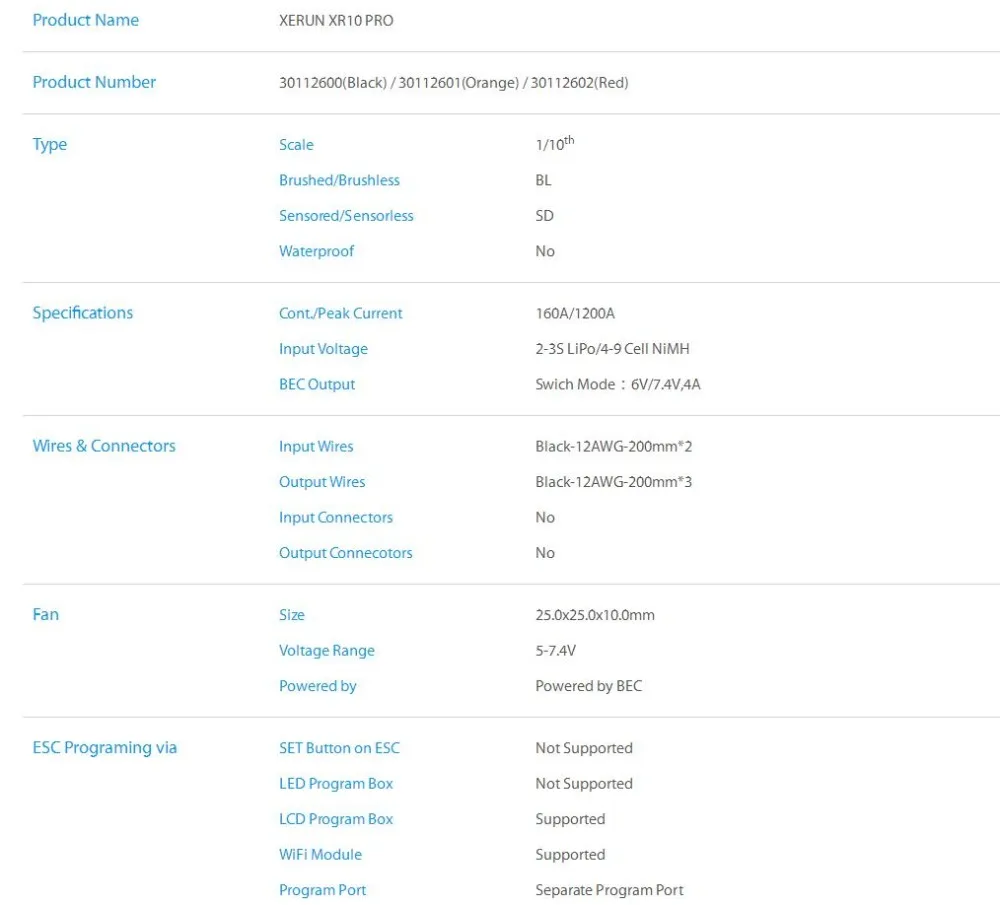Click the Voltage Range label
The width and height of the screenshot is (1000, 905).
(x=327, y=651)
